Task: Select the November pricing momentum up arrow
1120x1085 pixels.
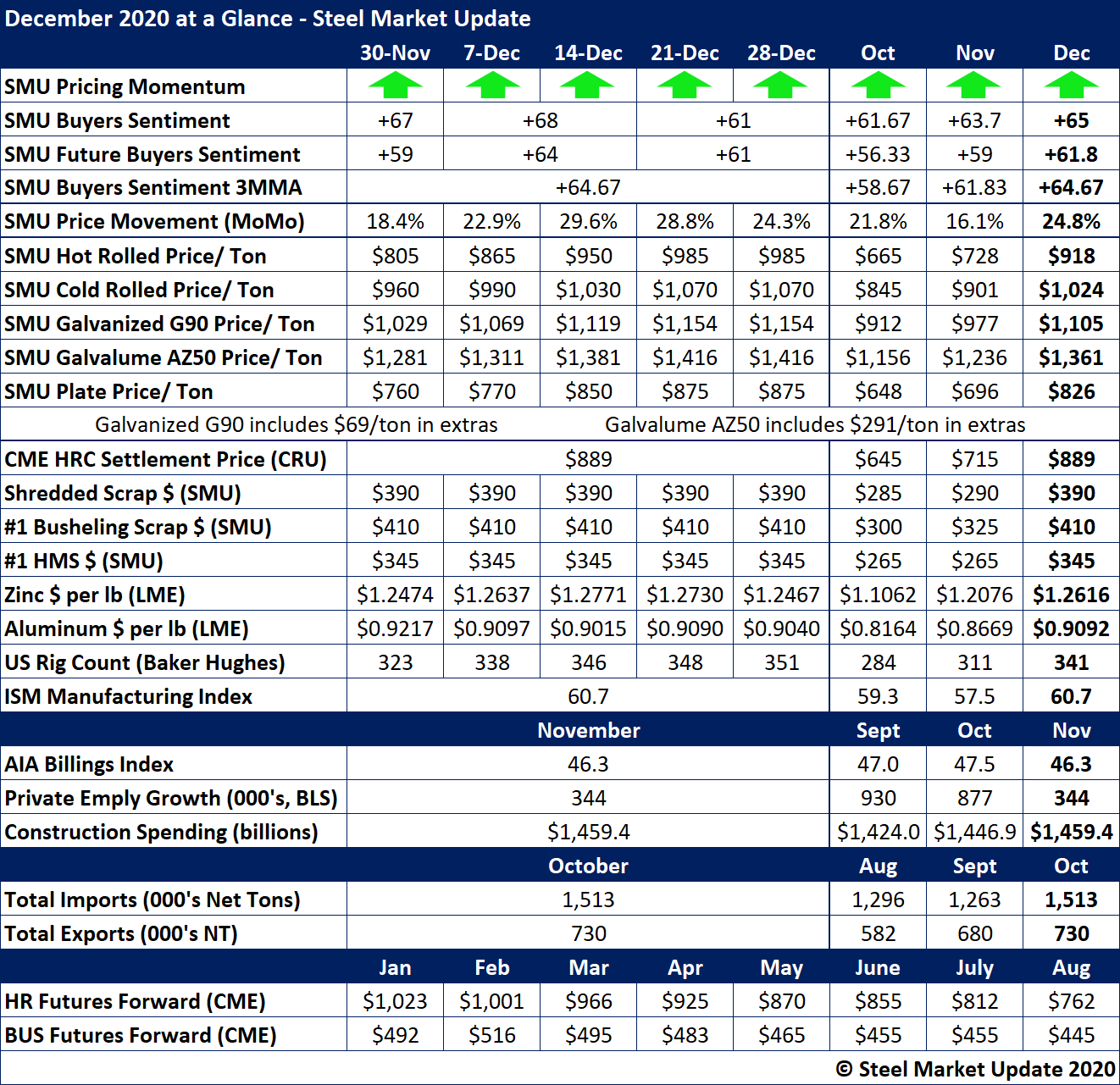Action: 974,86
